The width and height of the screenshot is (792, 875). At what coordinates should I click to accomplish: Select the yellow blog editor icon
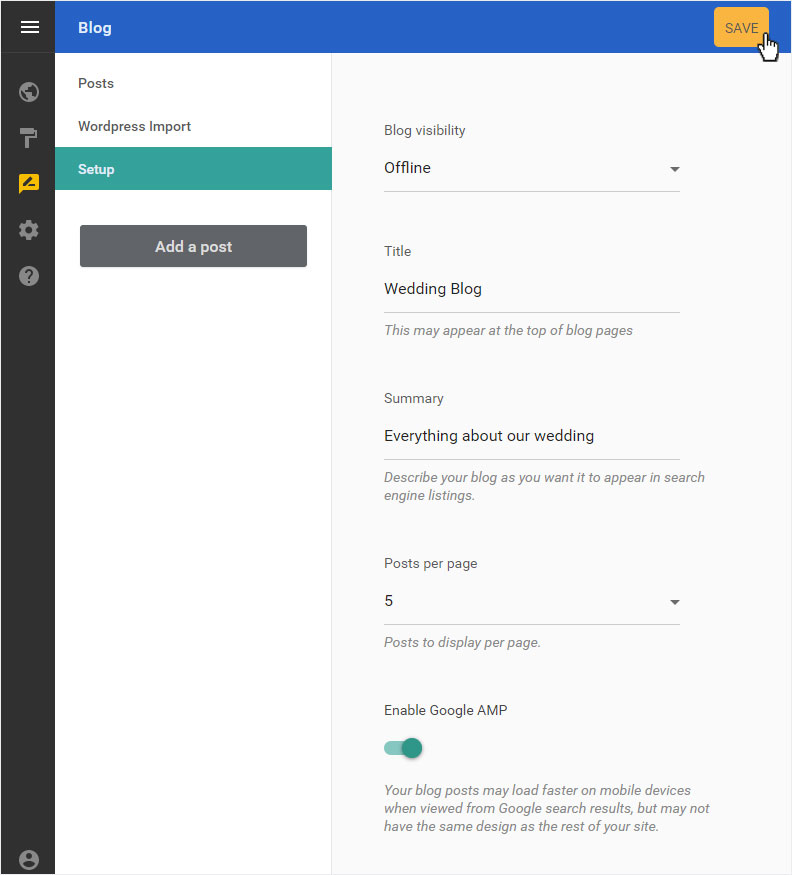(29, 184)
